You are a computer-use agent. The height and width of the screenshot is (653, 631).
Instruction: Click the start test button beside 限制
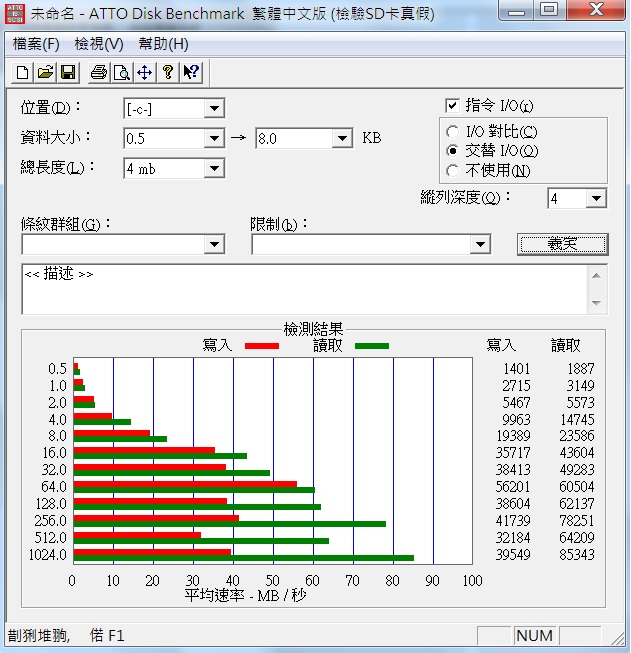tap(563, 244)
